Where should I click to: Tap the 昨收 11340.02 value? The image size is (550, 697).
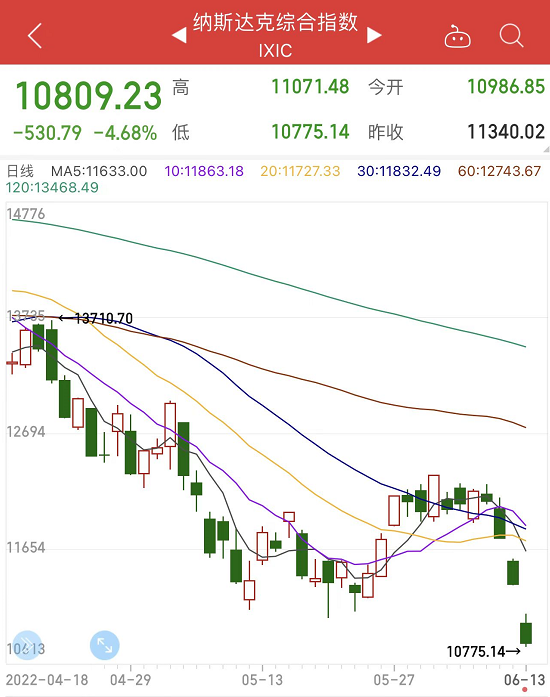click(506, 132)
